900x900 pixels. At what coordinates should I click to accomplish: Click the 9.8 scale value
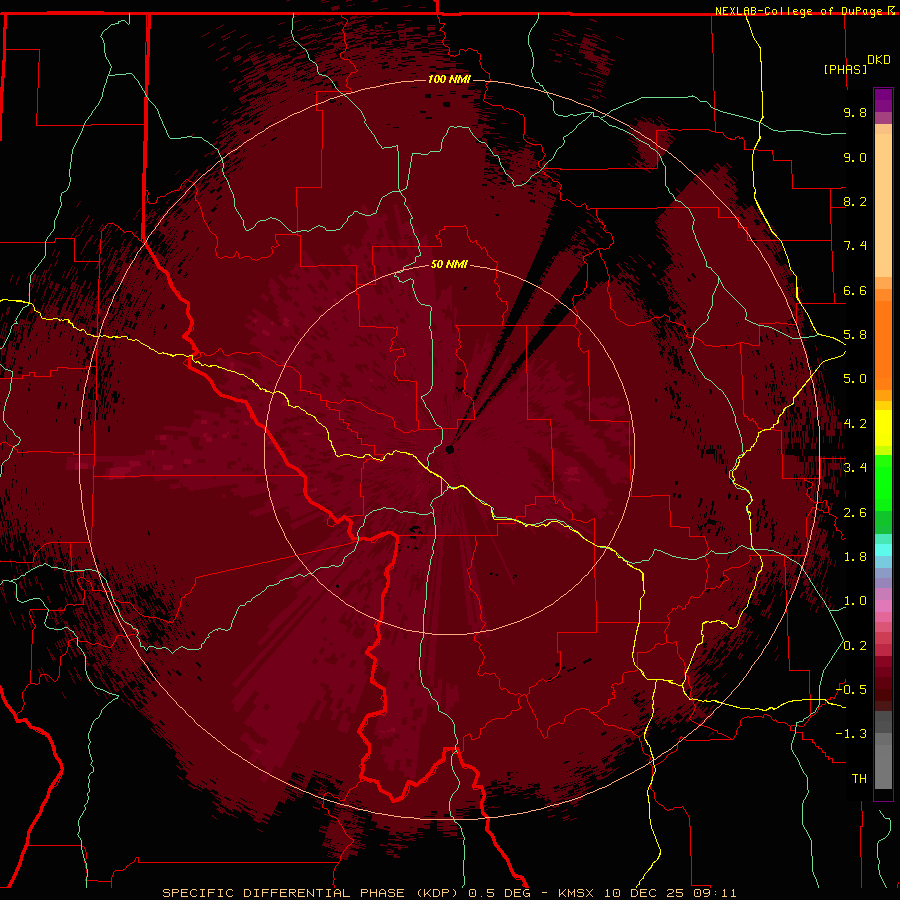pyautogui.click(x=855, y=112)
